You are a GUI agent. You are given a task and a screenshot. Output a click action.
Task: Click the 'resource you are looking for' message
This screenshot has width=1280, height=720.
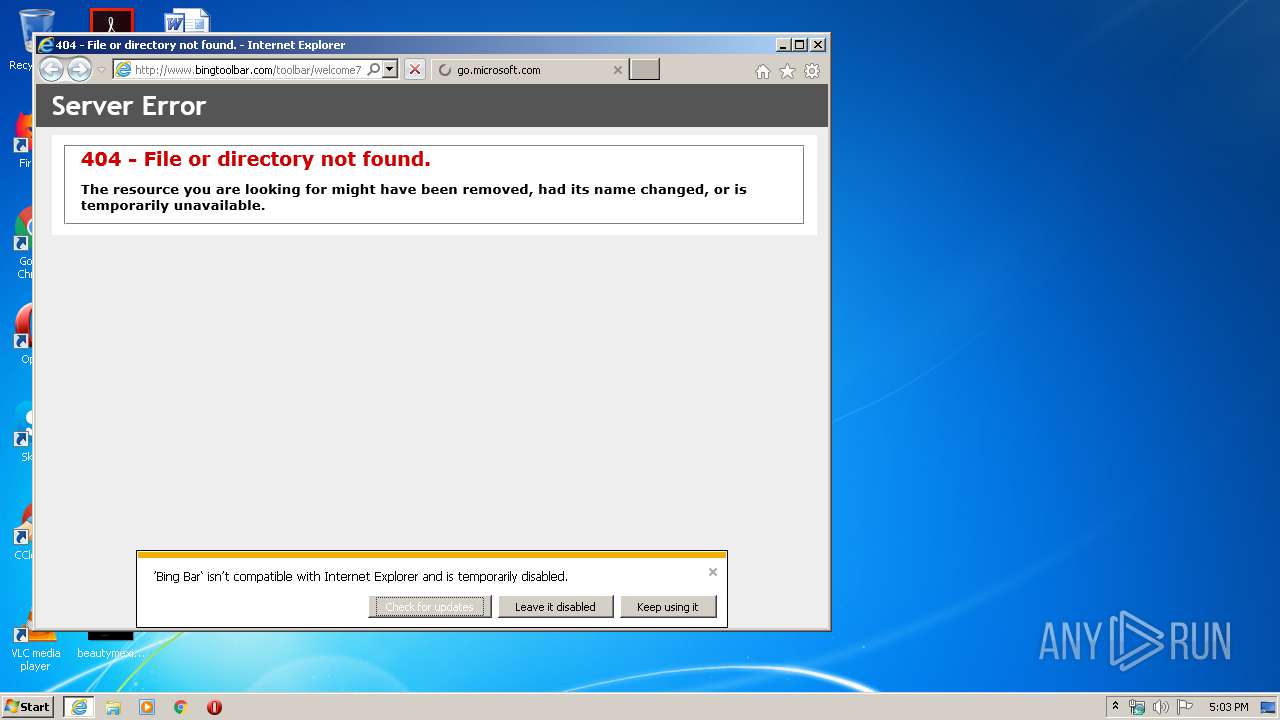coord(414,197)
